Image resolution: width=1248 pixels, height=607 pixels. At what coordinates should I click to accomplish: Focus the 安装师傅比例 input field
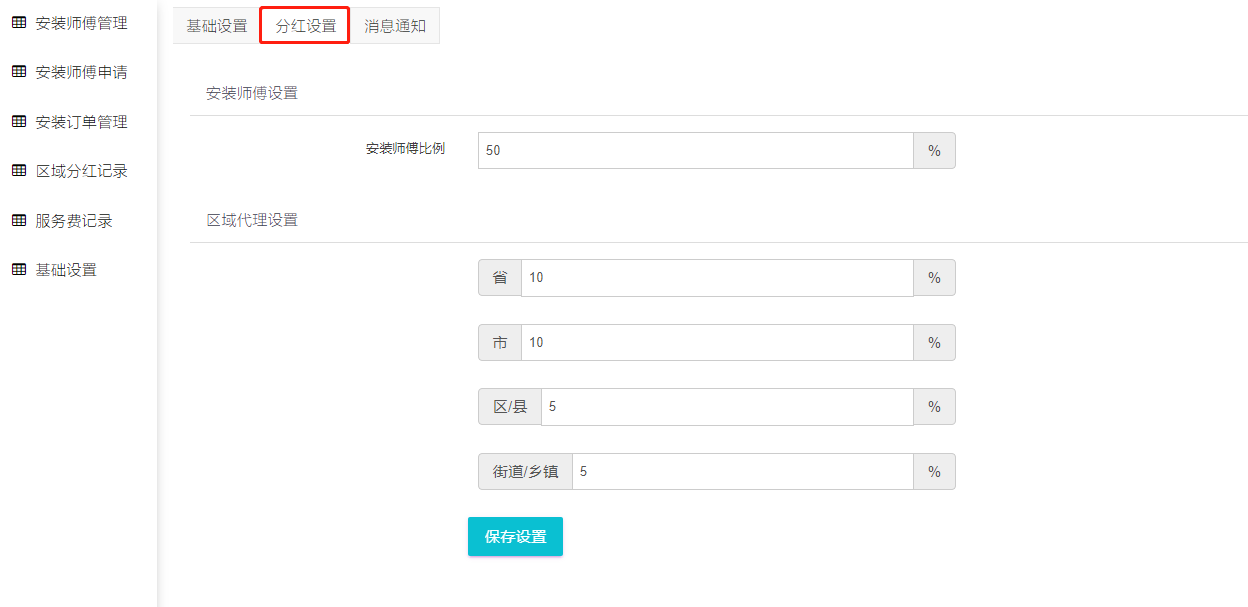click(x=695, y=150)
